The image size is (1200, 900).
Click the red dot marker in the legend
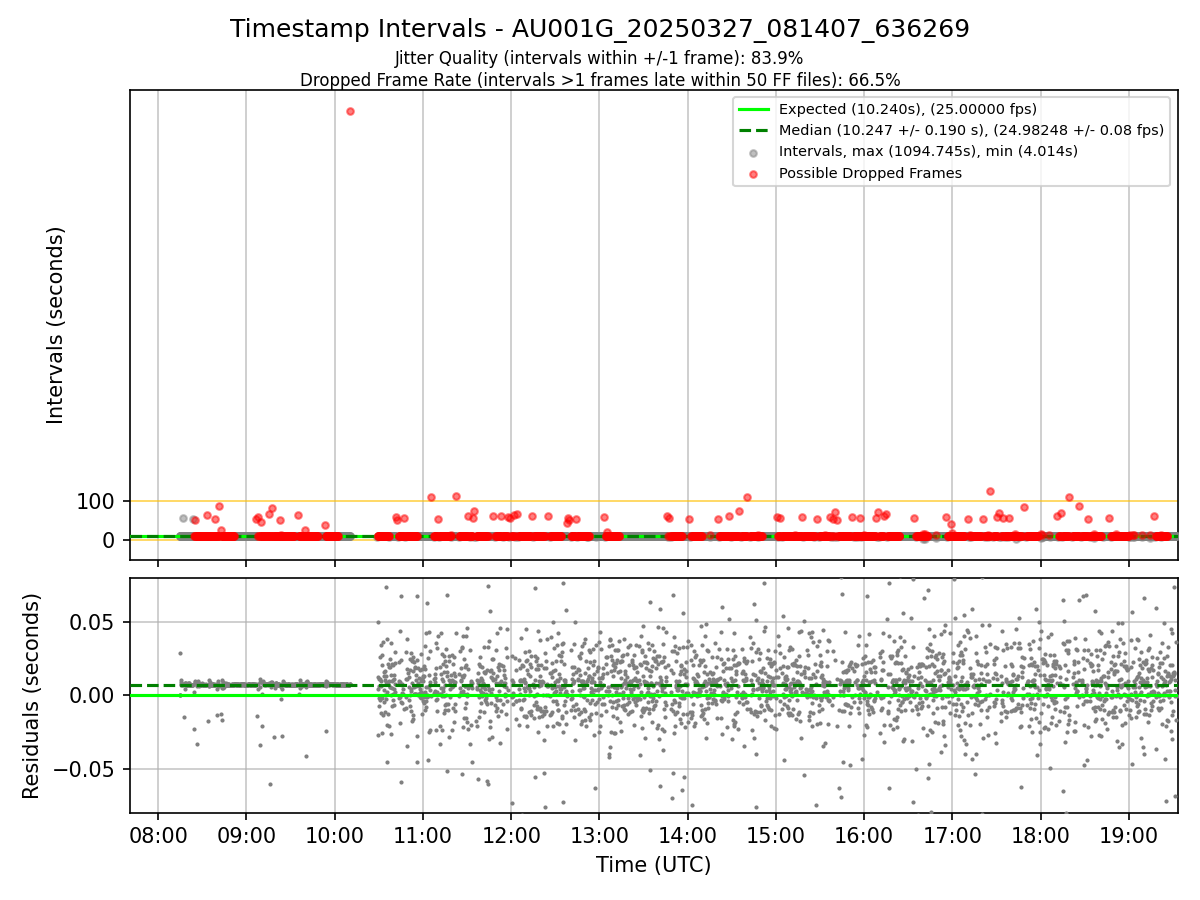coord(753,173)
